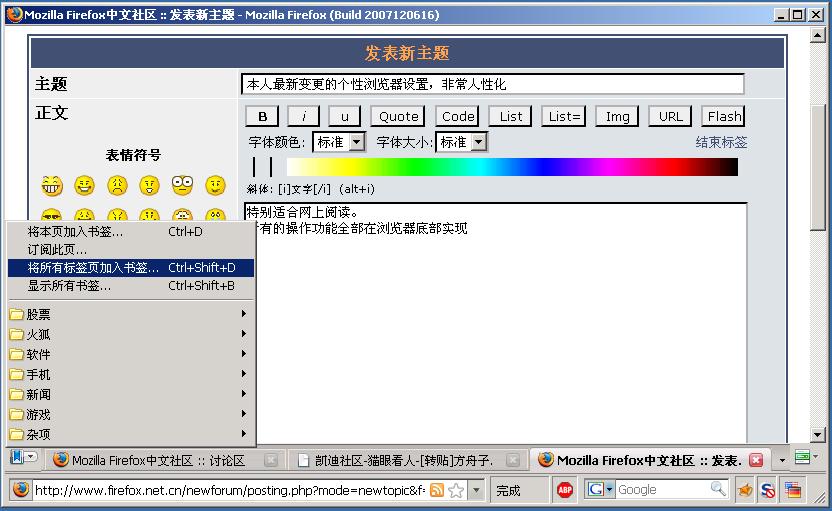Image resolution: width=832 pixels, height=511 pixels.
Task: Click the bookmarks menu button on tab bar
Action: tap(23, 457)
